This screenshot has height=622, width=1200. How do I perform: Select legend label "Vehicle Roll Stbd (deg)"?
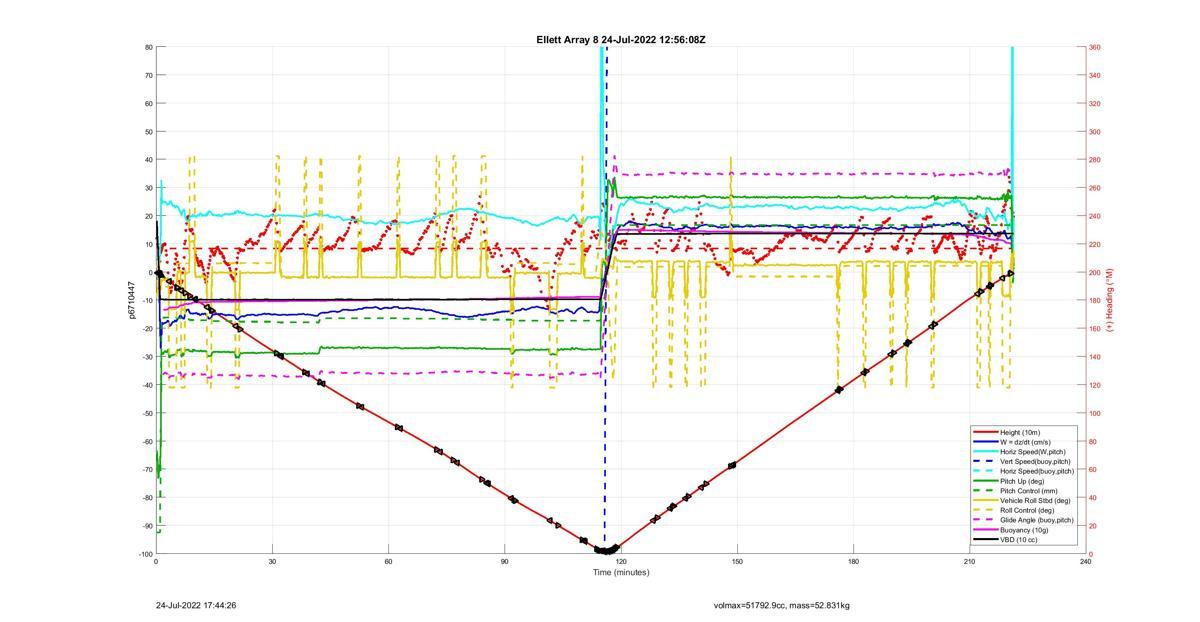point(1035,501)
